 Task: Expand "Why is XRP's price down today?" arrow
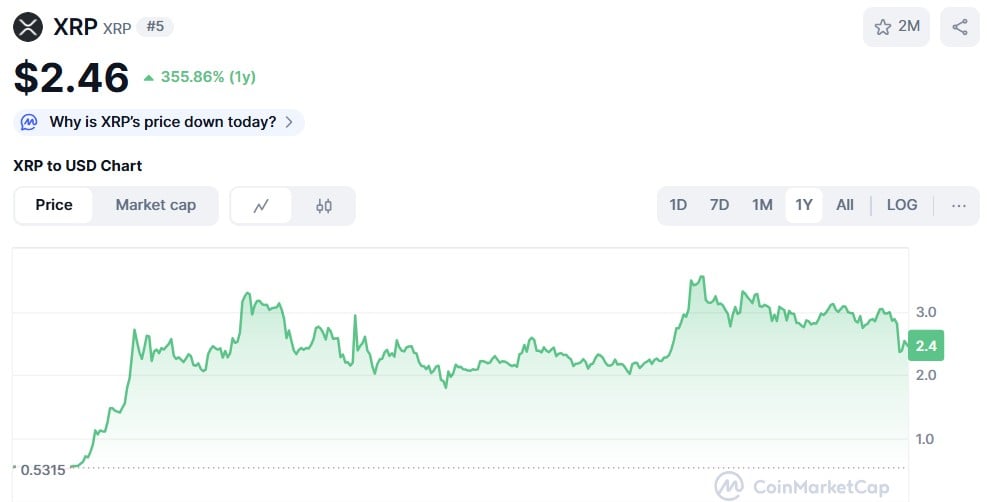pos(289,122)
